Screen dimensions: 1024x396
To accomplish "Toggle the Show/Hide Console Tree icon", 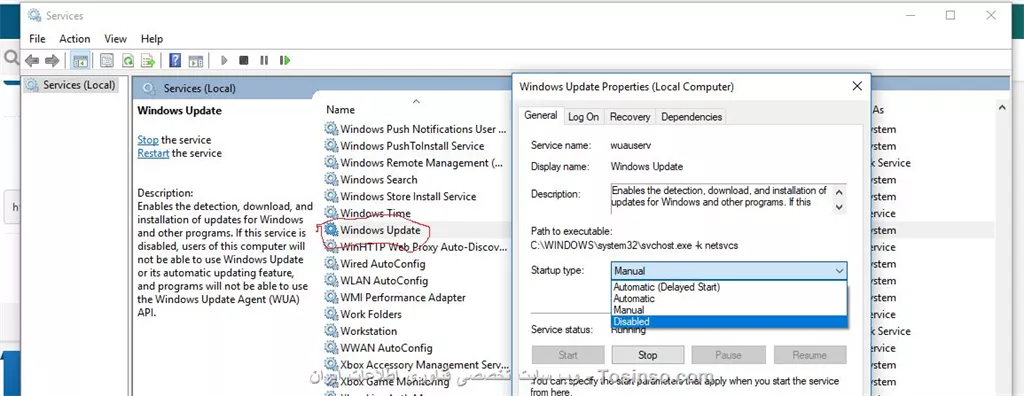I will point(80,61).
